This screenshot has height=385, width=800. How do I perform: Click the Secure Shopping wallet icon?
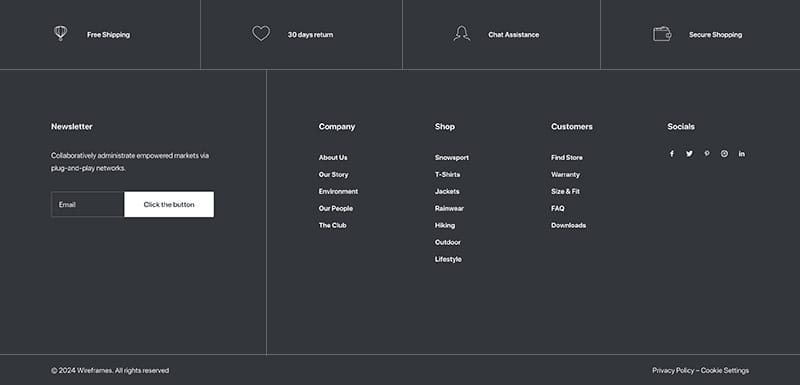click(x=662, y=34)
